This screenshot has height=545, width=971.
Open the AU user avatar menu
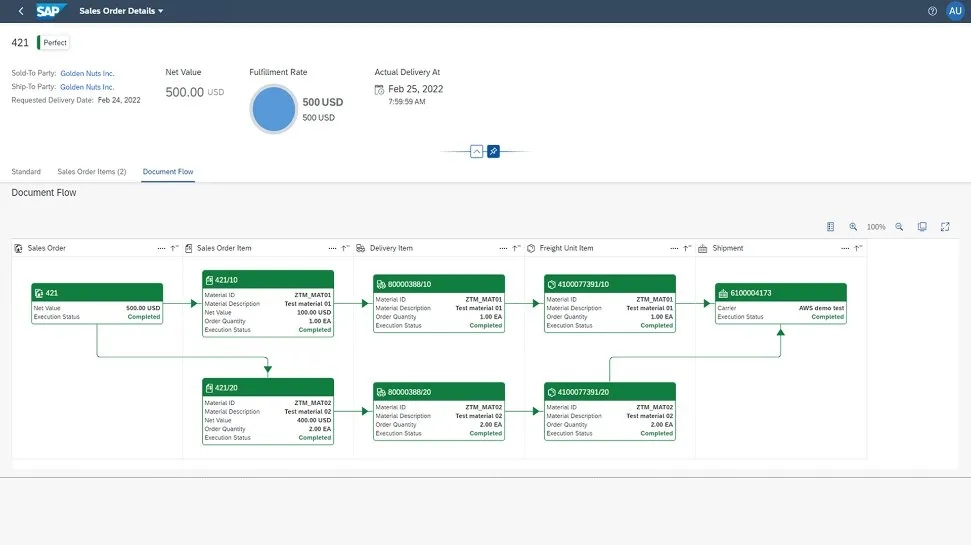pyautogui.click(x=954, y=11)
